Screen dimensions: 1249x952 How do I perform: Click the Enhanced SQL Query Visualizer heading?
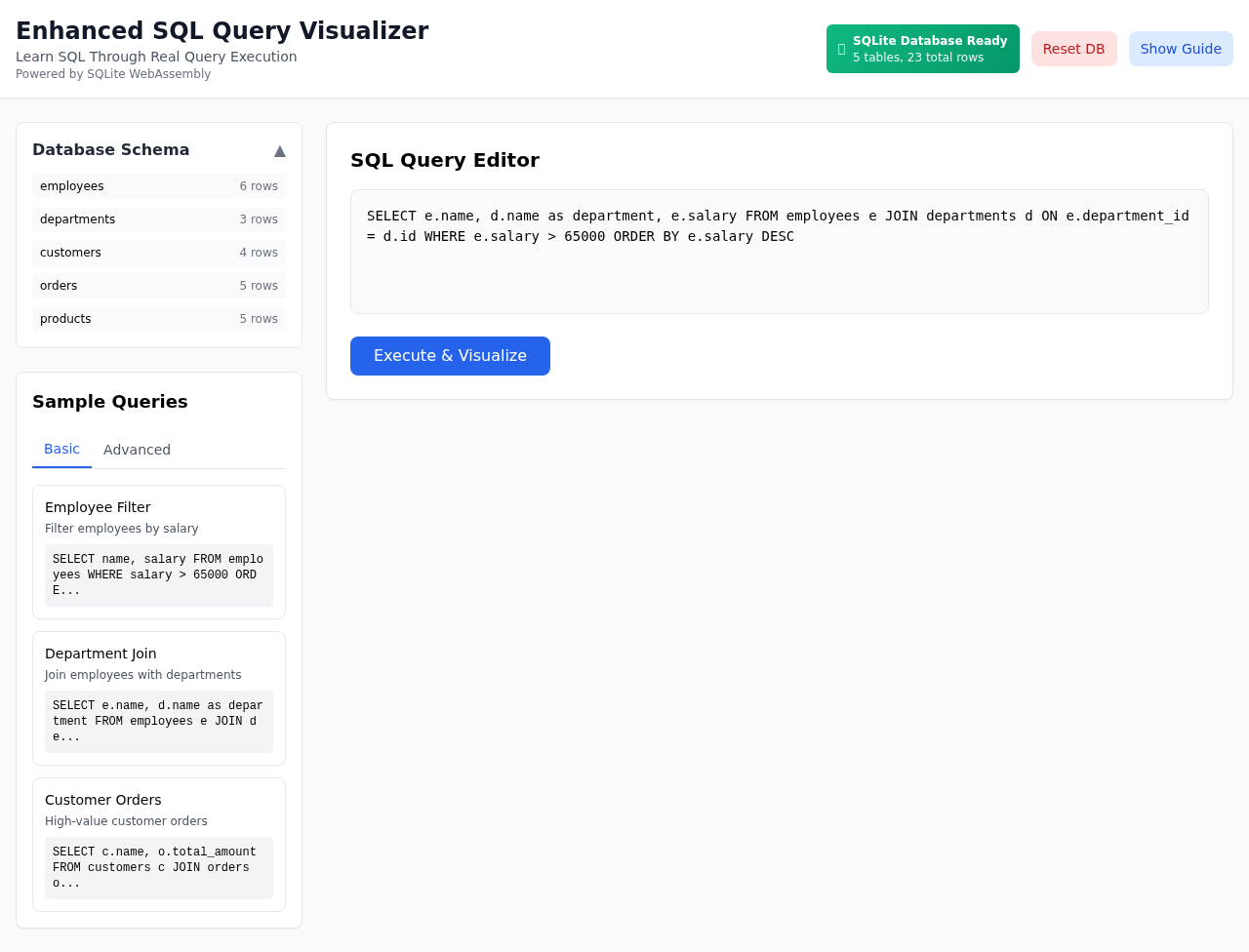[x=222, y=30]
